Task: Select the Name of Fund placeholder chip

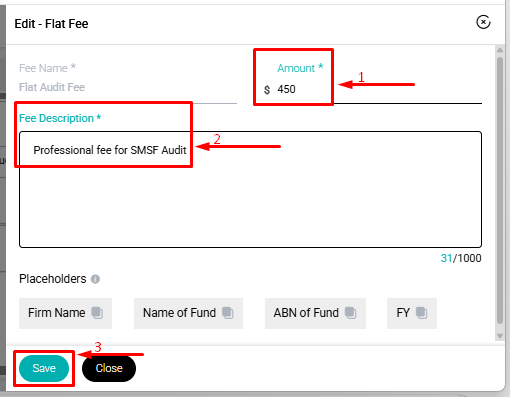Action: (188, 313)
